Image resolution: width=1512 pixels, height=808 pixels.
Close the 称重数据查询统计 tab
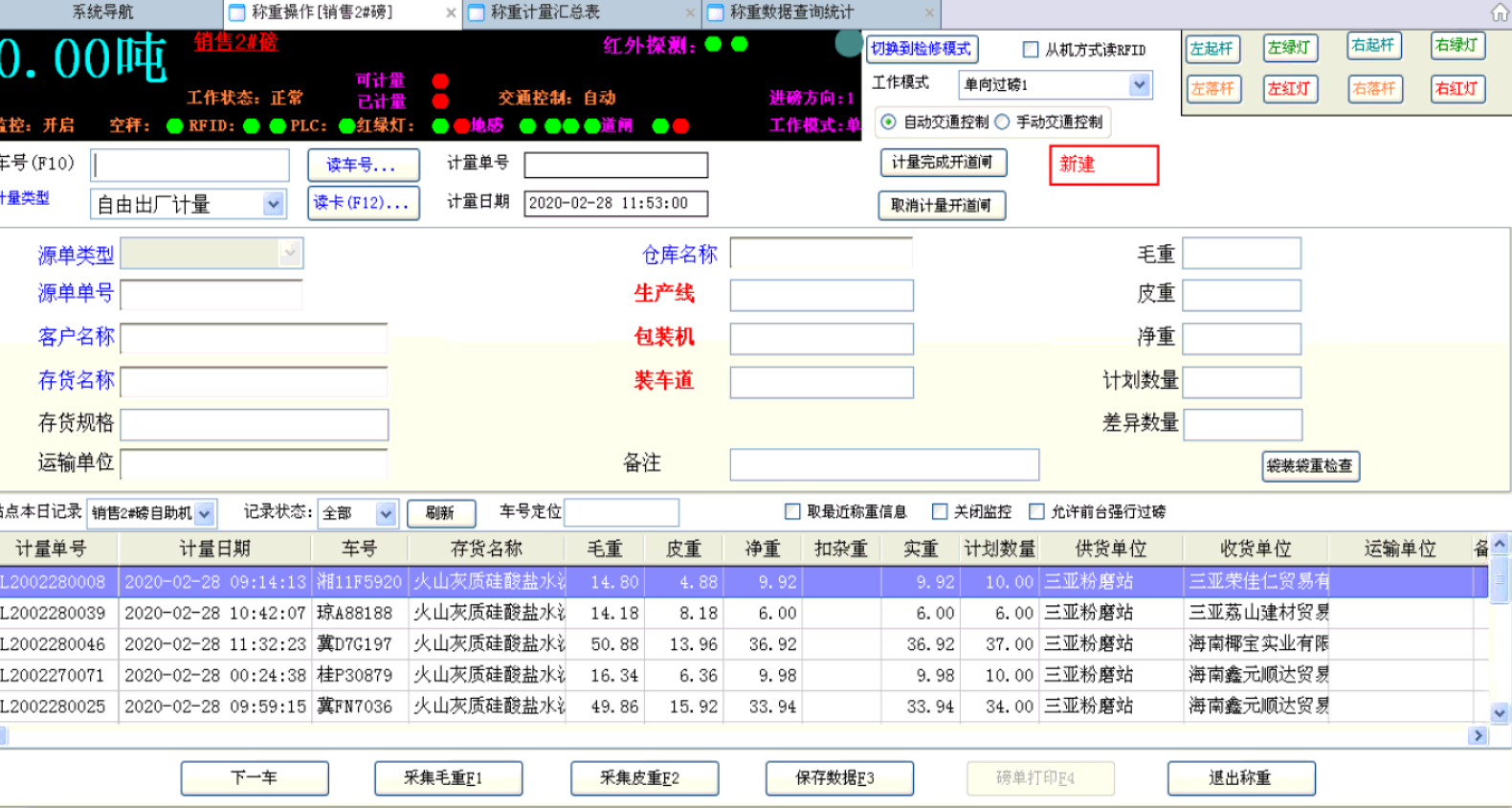[x=928, y=12]
